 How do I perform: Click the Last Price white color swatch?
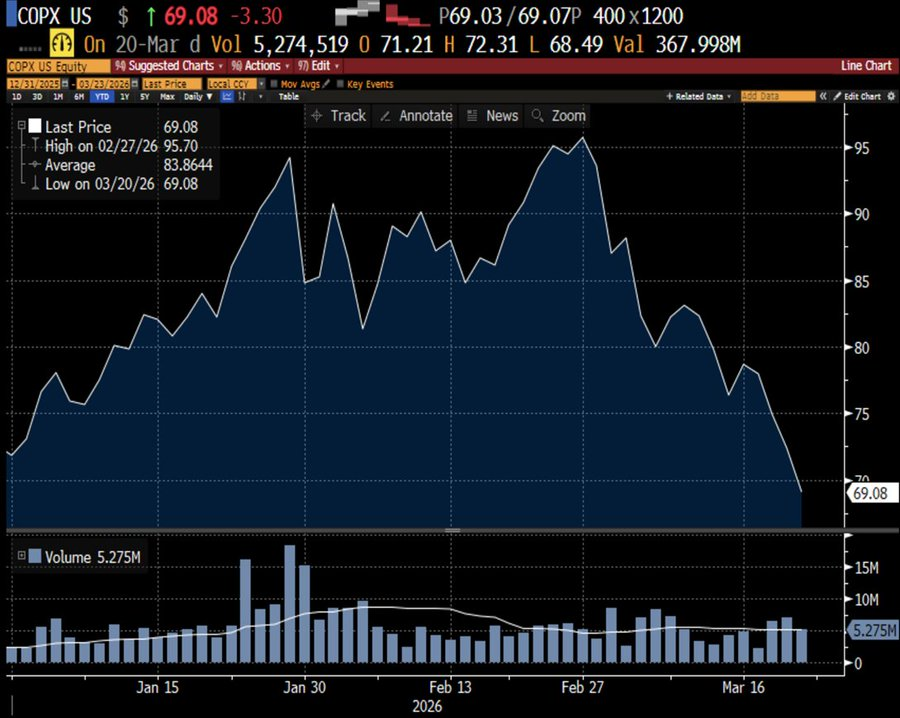(35, 126)
